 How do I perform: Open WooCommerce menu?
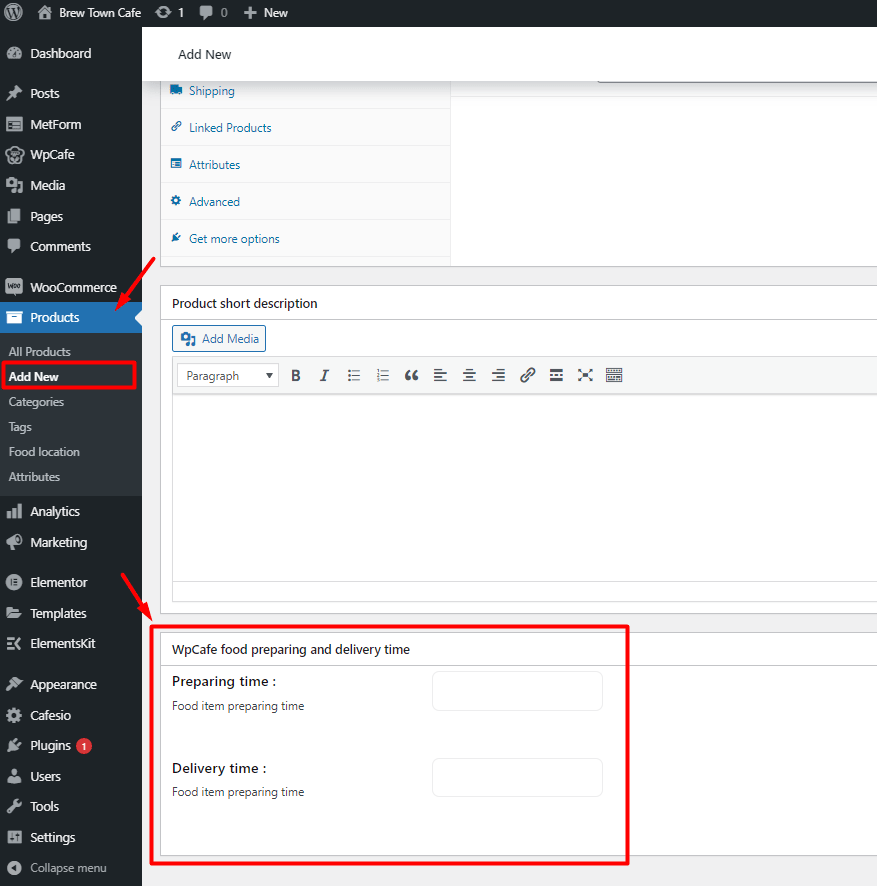(x=71, y=287)
